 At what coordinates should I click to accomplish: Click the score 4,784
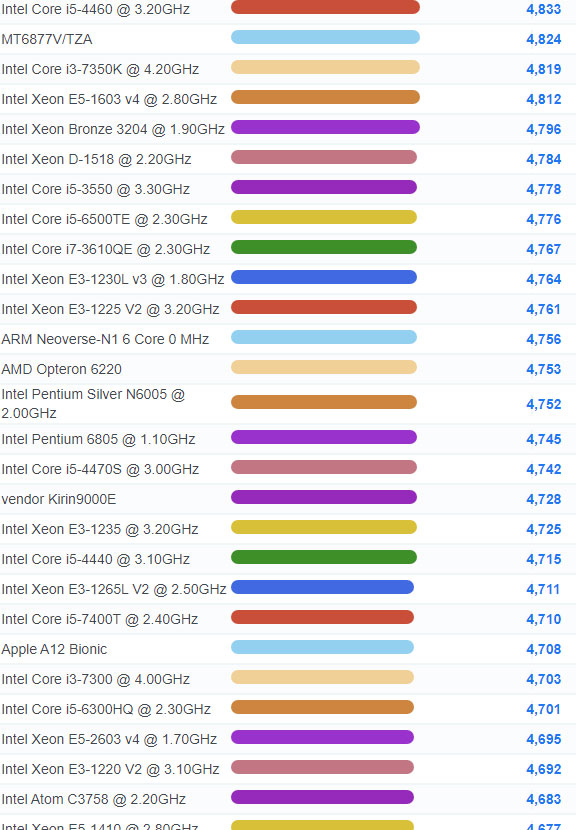[544, 159]
